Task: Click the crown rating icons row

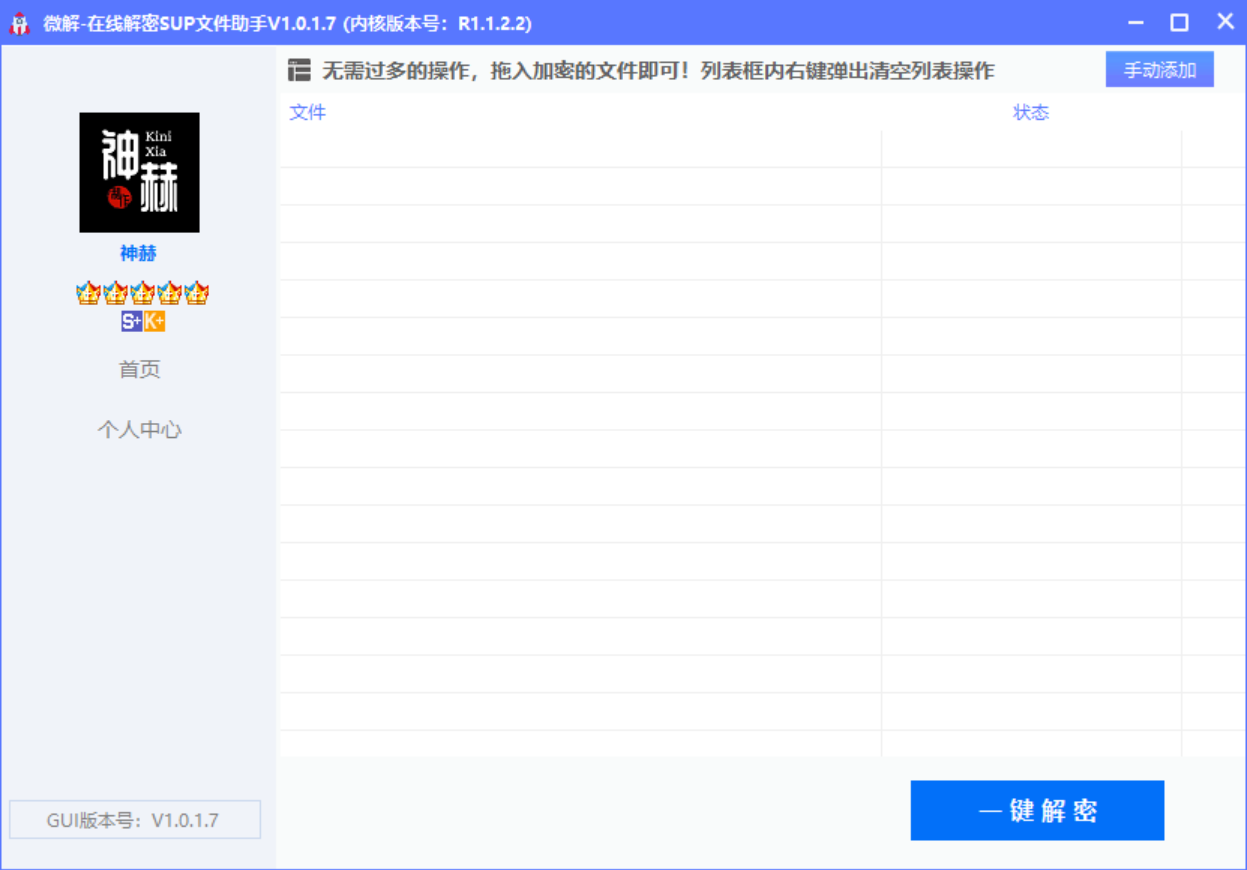Action: [142, 294]
